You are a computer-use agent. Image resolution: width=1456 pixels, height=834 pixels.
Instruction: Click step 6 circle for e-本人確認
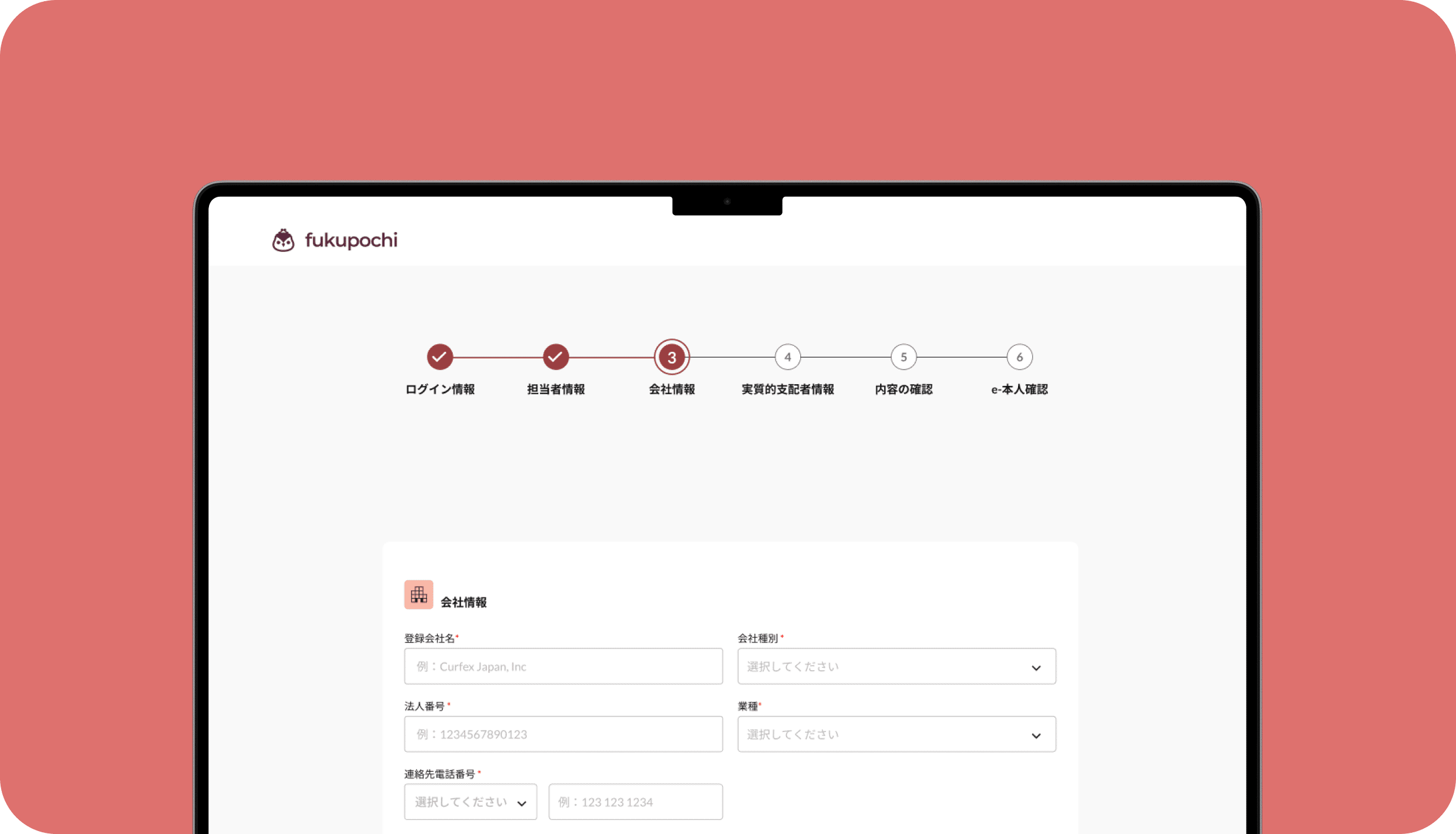pyautogui.click(x=1019, y=357)
